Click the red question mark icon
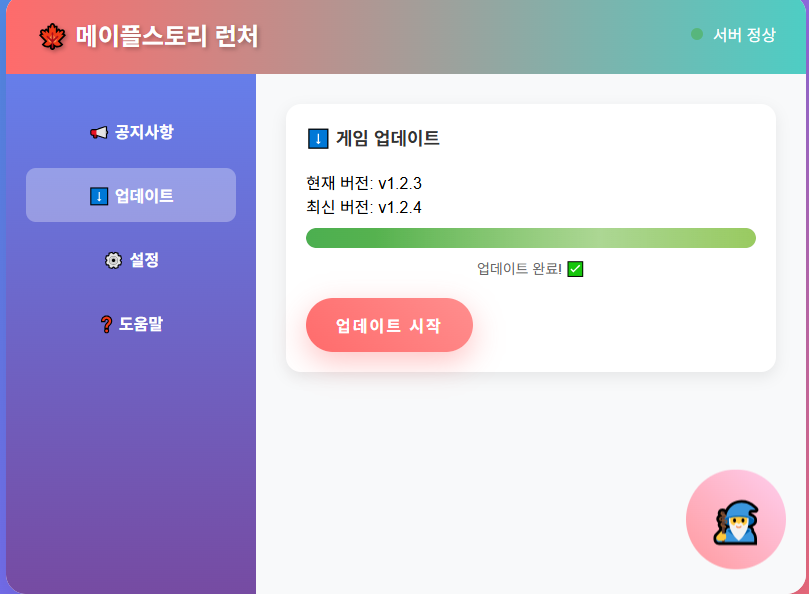 106,324
